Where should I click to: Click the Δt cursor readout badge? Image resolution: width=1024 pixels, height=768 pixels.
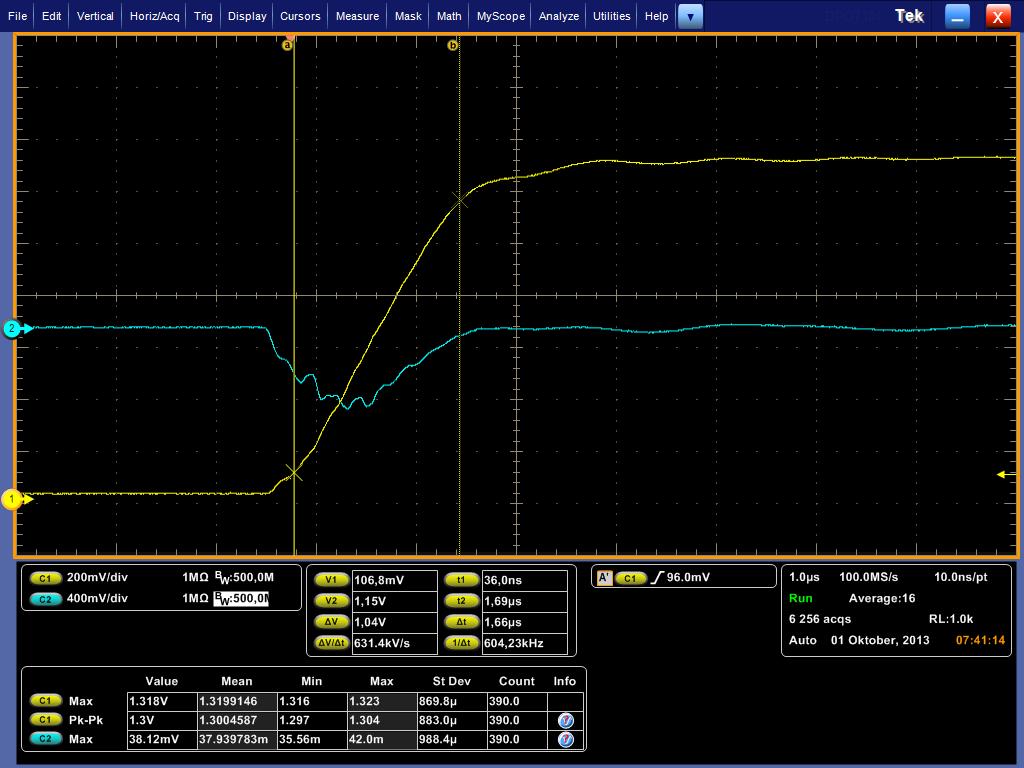tap(461, 622)
